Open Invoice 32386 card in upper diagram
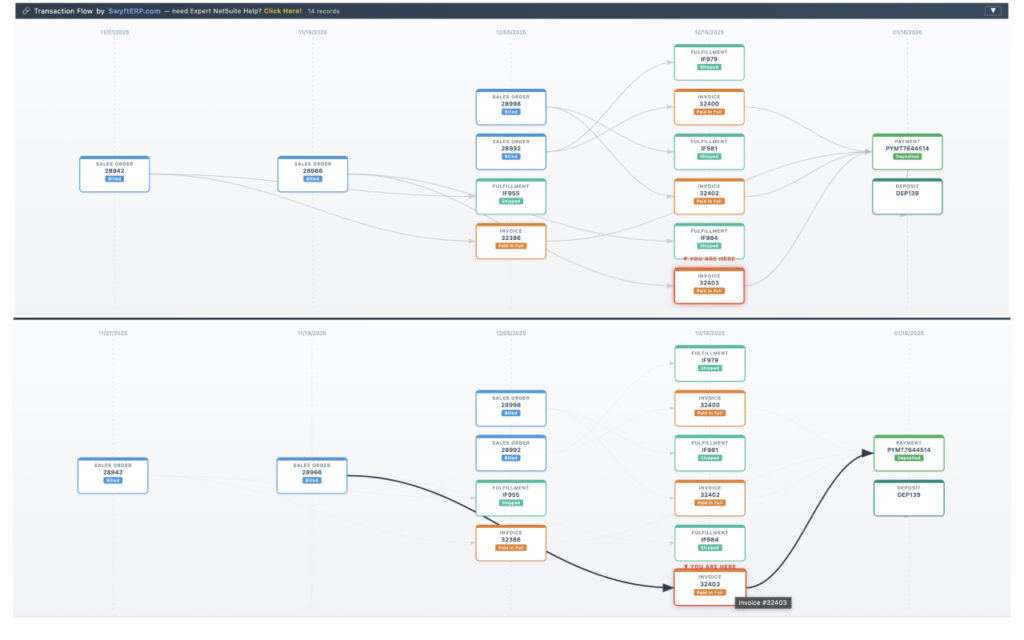The height and width of the screenshot is (640, 1024). click(x=511, y=241)
